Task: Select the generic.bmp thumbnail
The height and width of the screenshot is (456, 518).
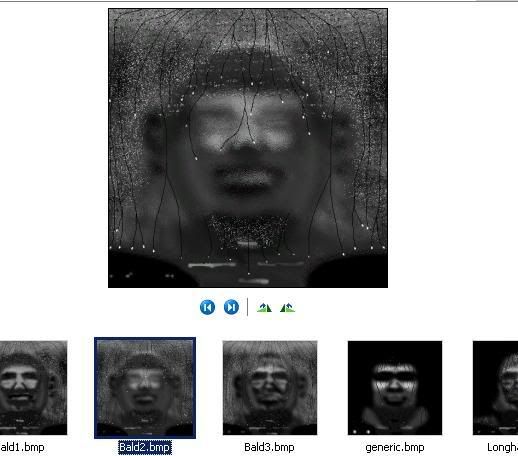Action: tap(395, 388)
